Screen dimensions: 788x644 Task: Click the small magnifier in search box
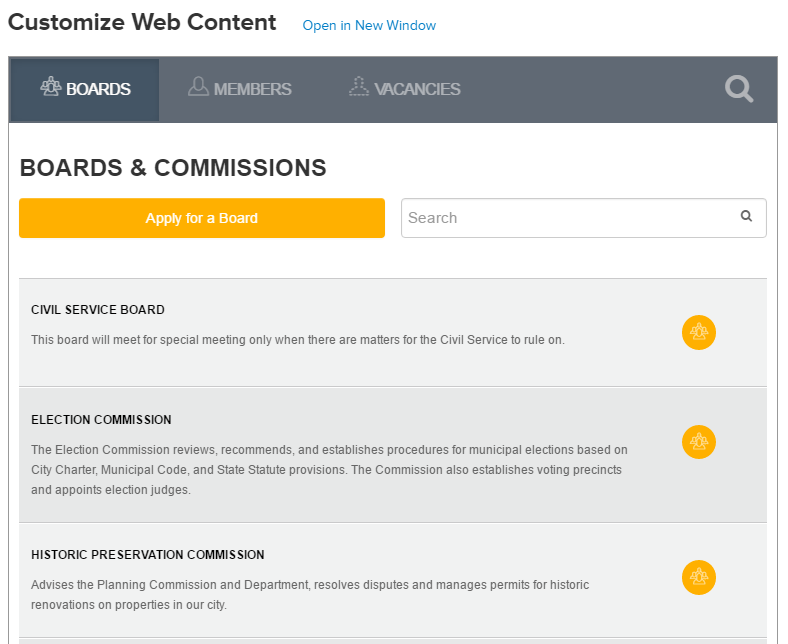pyautogui.click(x=746, y=216)
